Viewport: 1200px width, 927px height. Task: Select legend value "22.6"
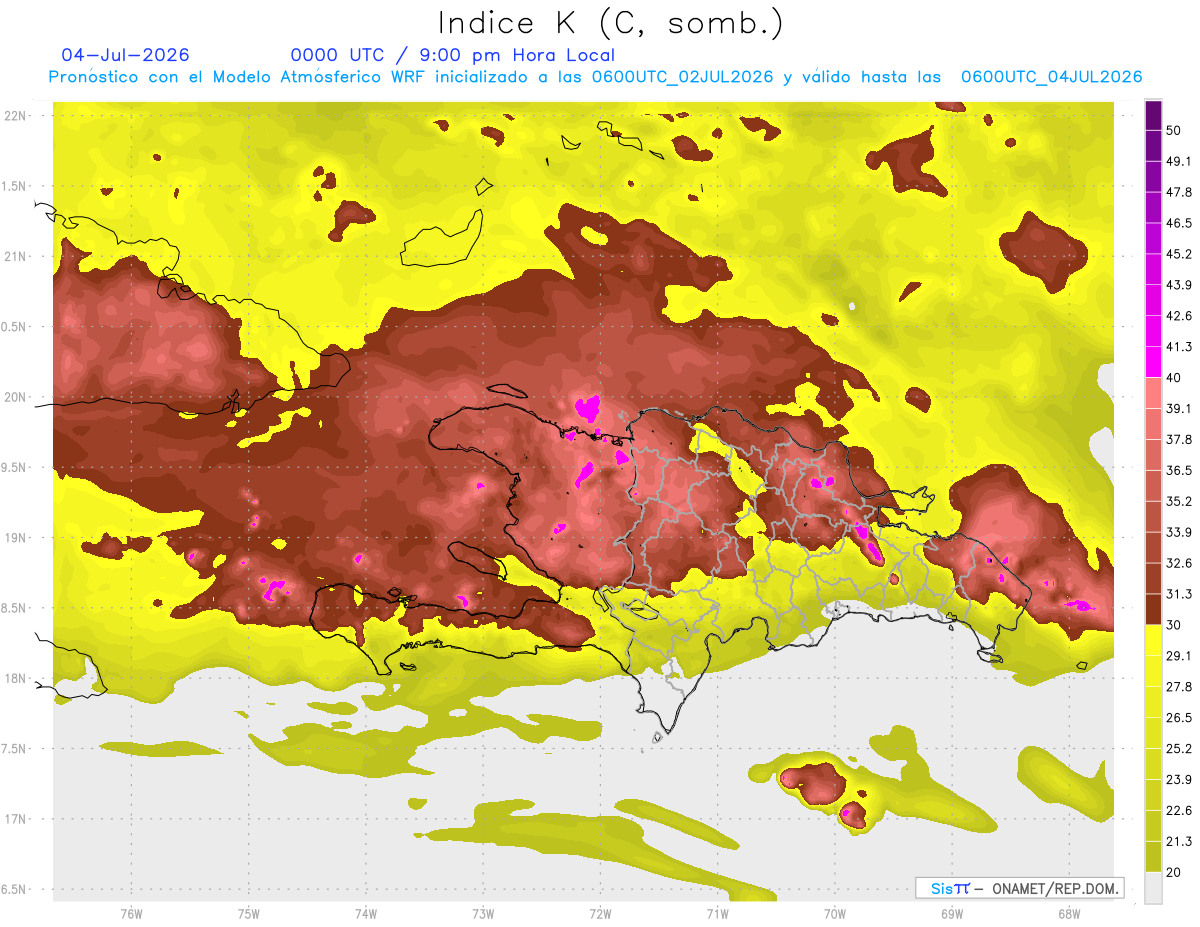[1178, 810]
